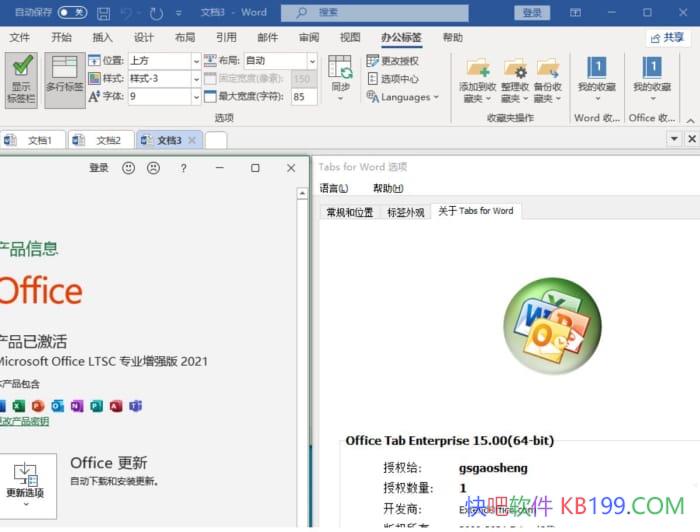Viewport: 700px width, 532px height.
Task: Click the frowning face feedback icon
Action: pos(153,168)
